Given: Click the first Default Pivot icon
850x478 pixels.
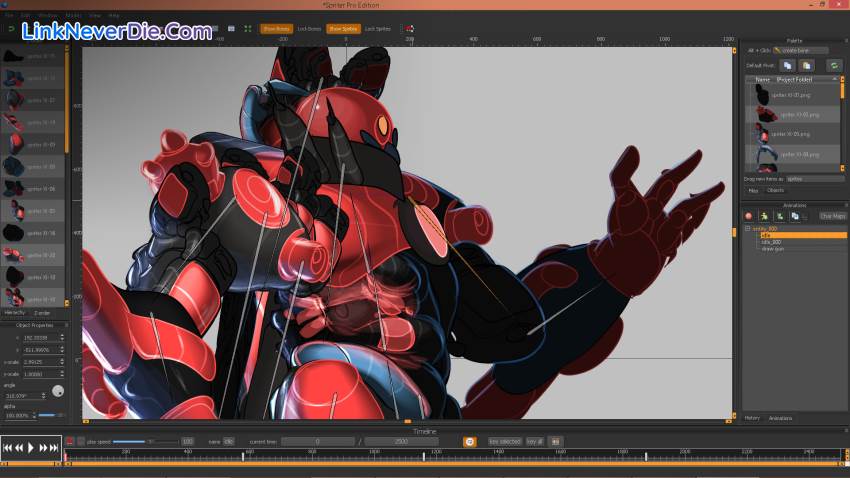Looking at the screenshot, I should coord(788,65).
